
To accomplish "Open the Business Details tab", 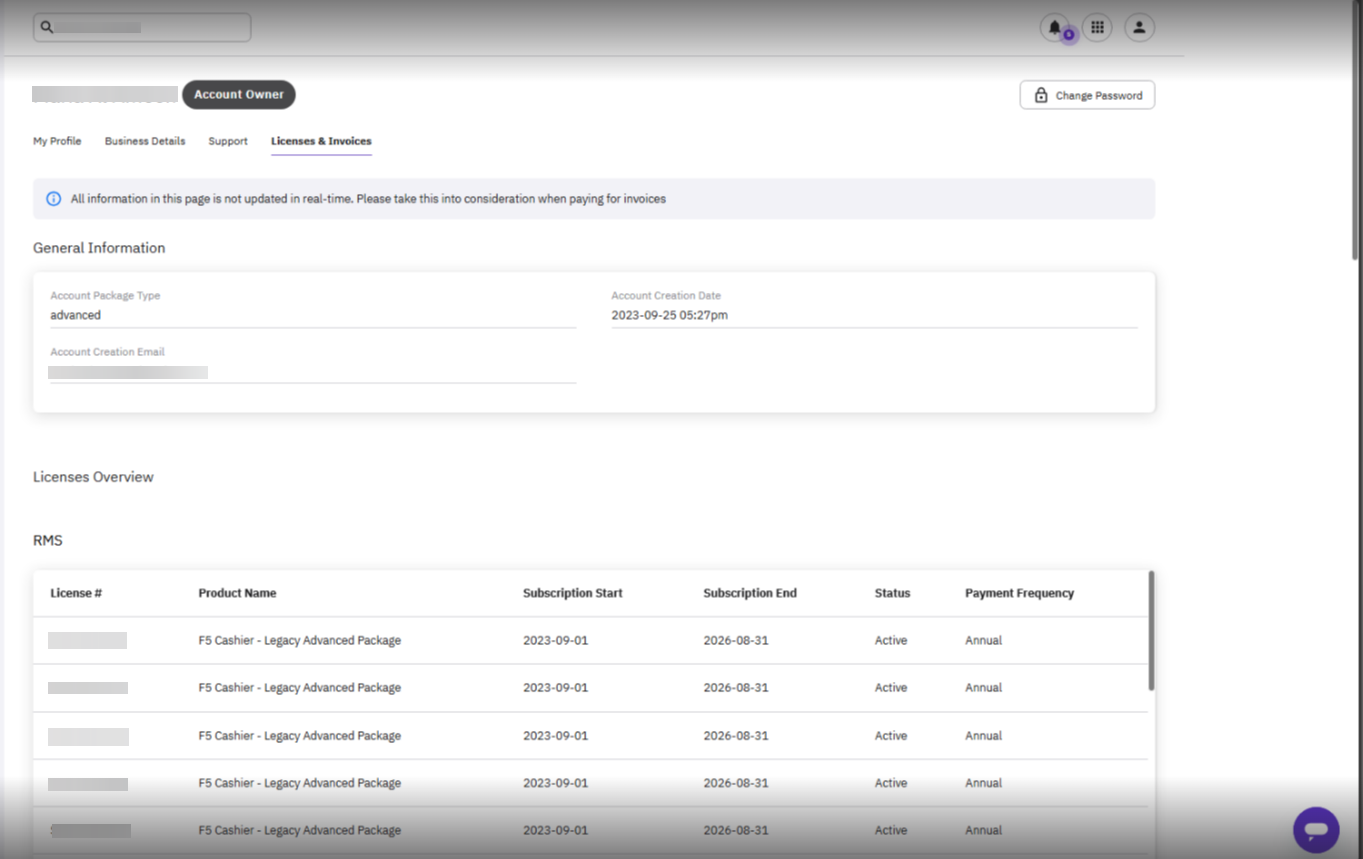I will tap(145, 141).
